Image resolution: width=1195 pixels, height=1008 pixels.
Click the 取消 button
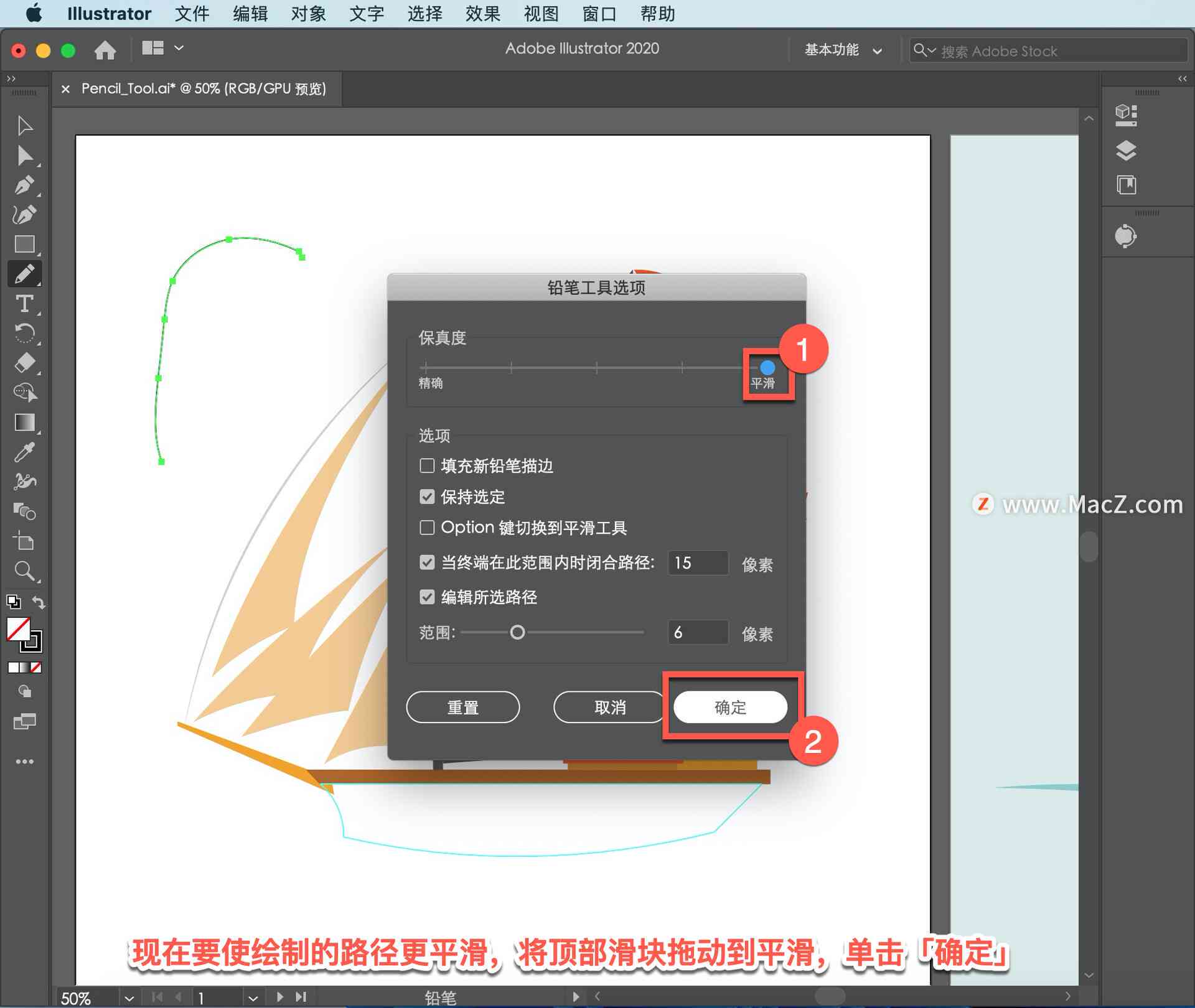point(610,707)
